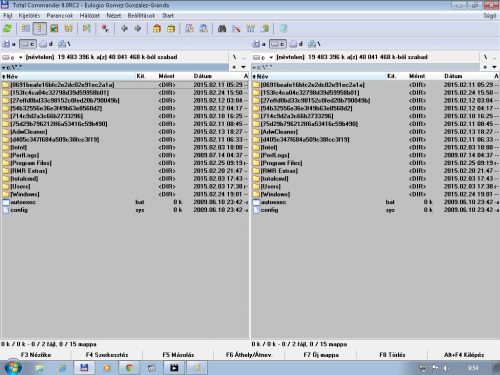This screenshot has width=500, height=375.
Task: Open the Parancsok menu
Action: (60, 16)
